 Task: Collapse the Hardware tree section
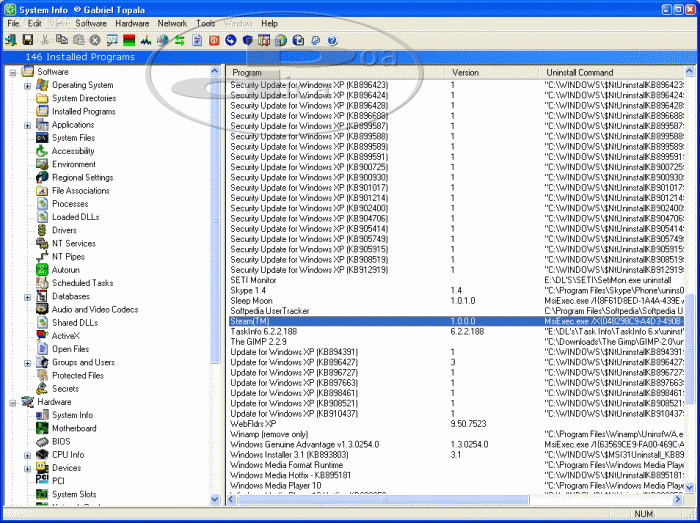tap(13, 402)
